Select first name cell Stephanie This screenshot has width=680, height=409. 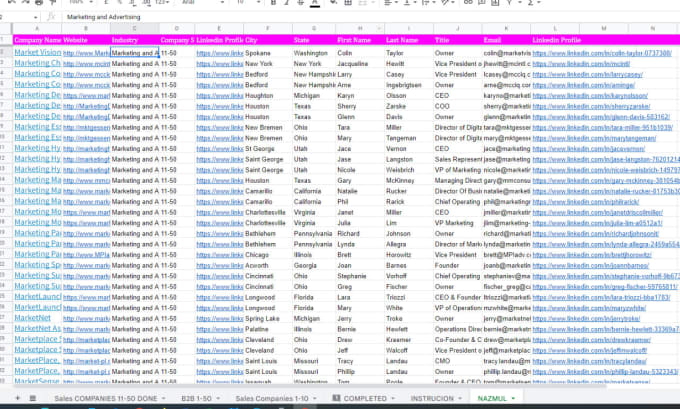(x=360, y=276)
